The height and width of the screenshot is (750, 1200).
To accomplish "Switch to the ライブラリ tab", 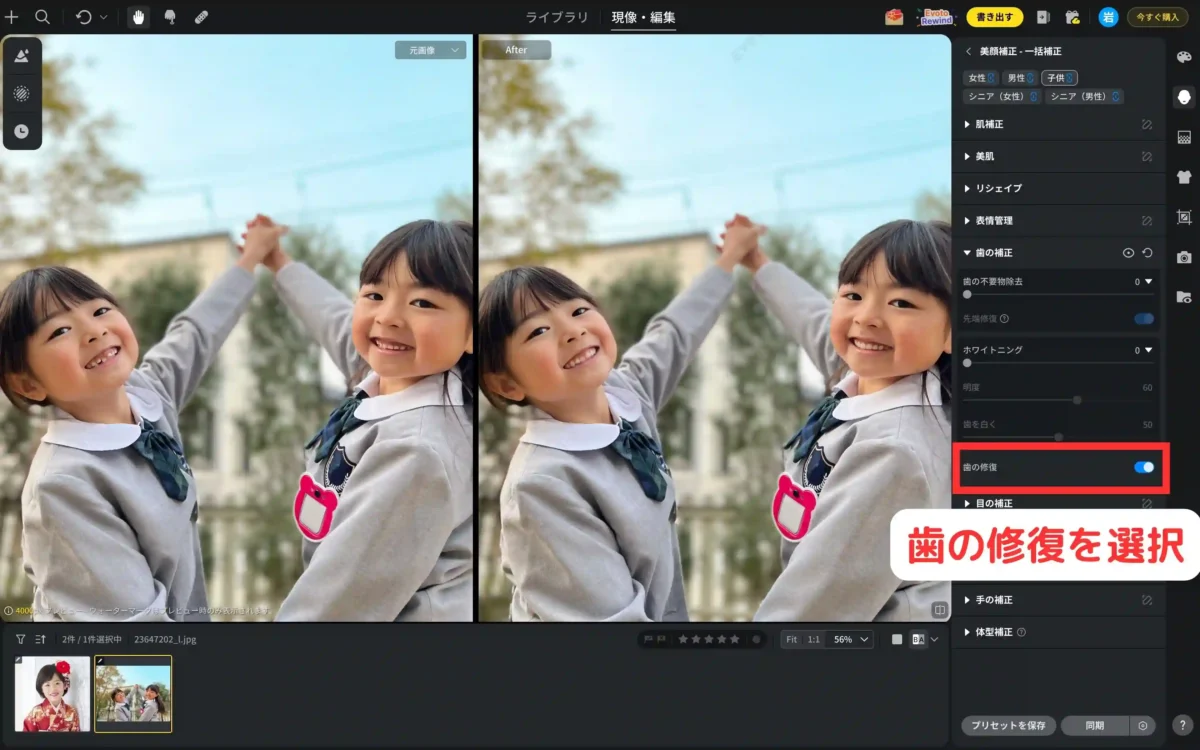I will click(556, 17).
